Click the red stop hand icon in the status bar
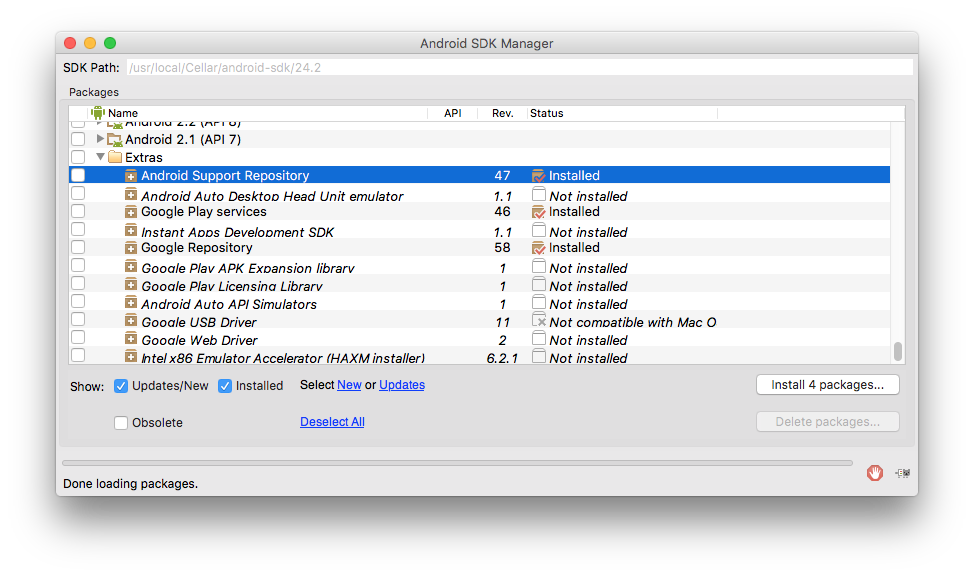This screenshot has width=974, height=576. tap(875, 473)
